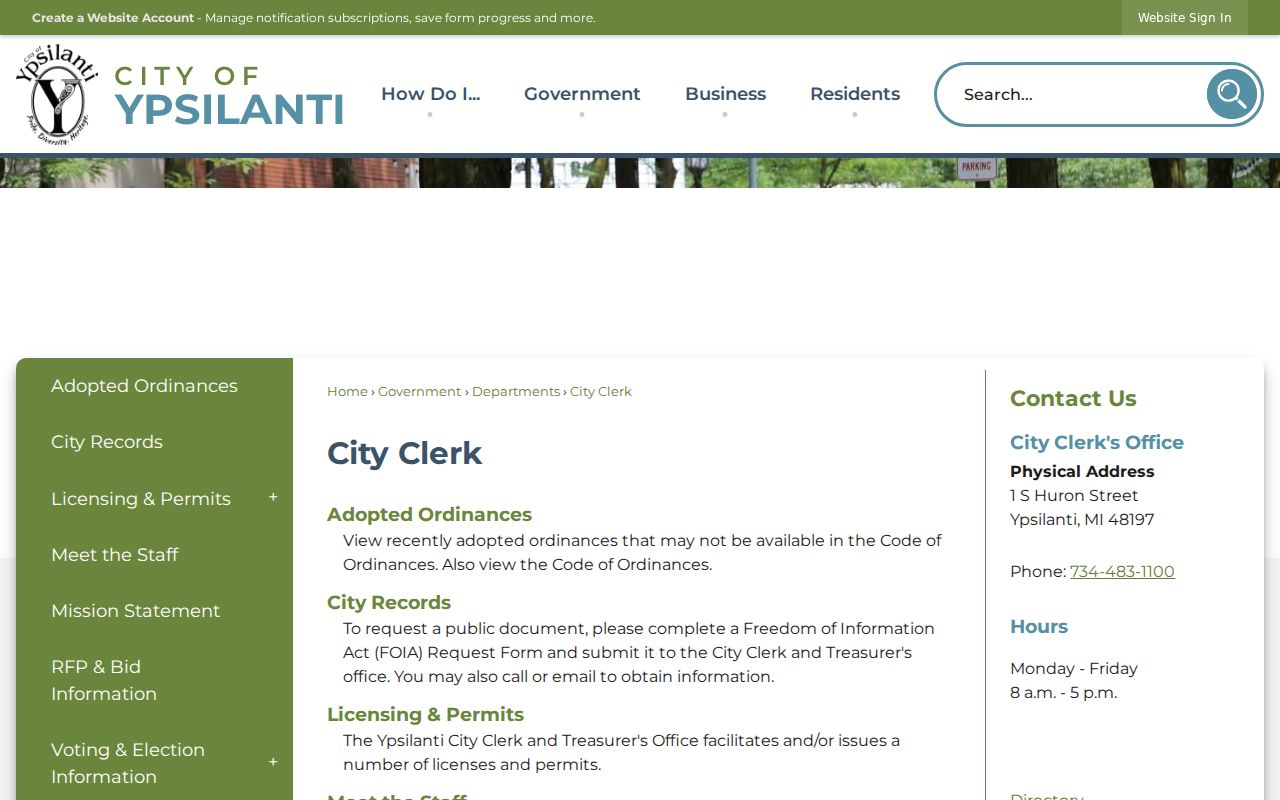Click the Hours heading
The image size is (1280, 800).
click(x=1039, y=626)
